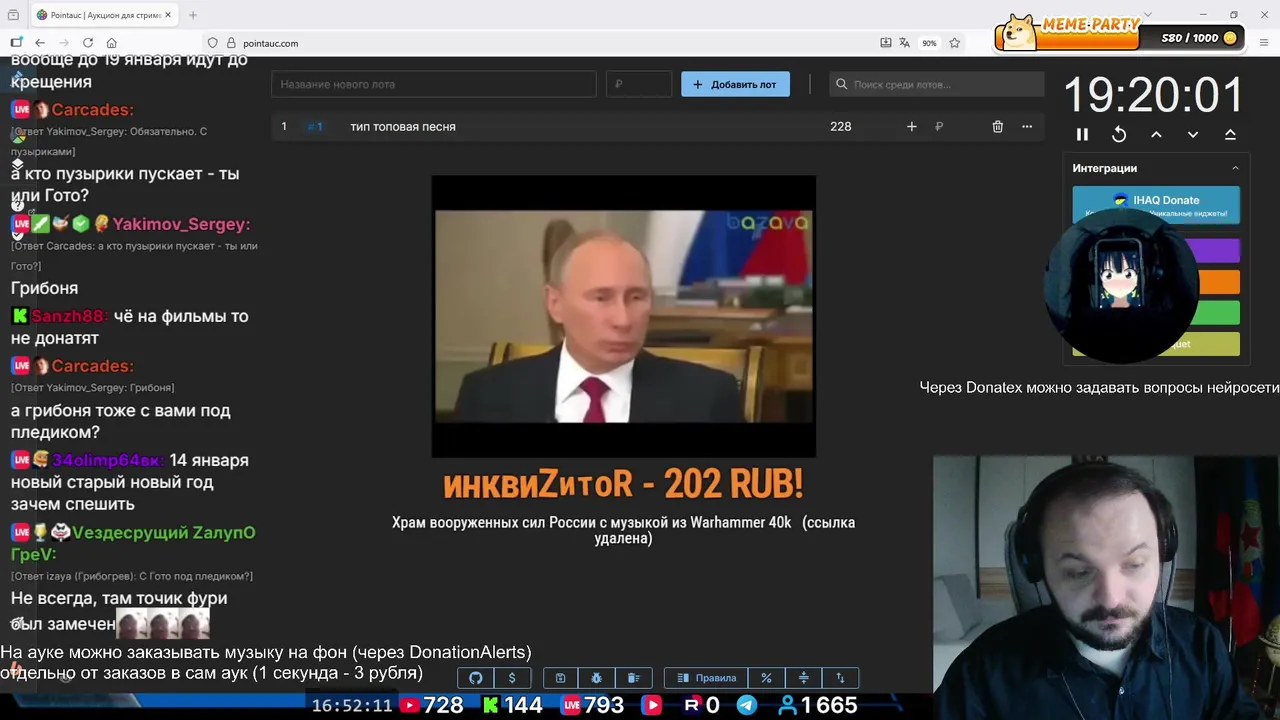Click the bug report icon
The width and height of the screenshot is (1280, 720).
click(x=597, y=678)
